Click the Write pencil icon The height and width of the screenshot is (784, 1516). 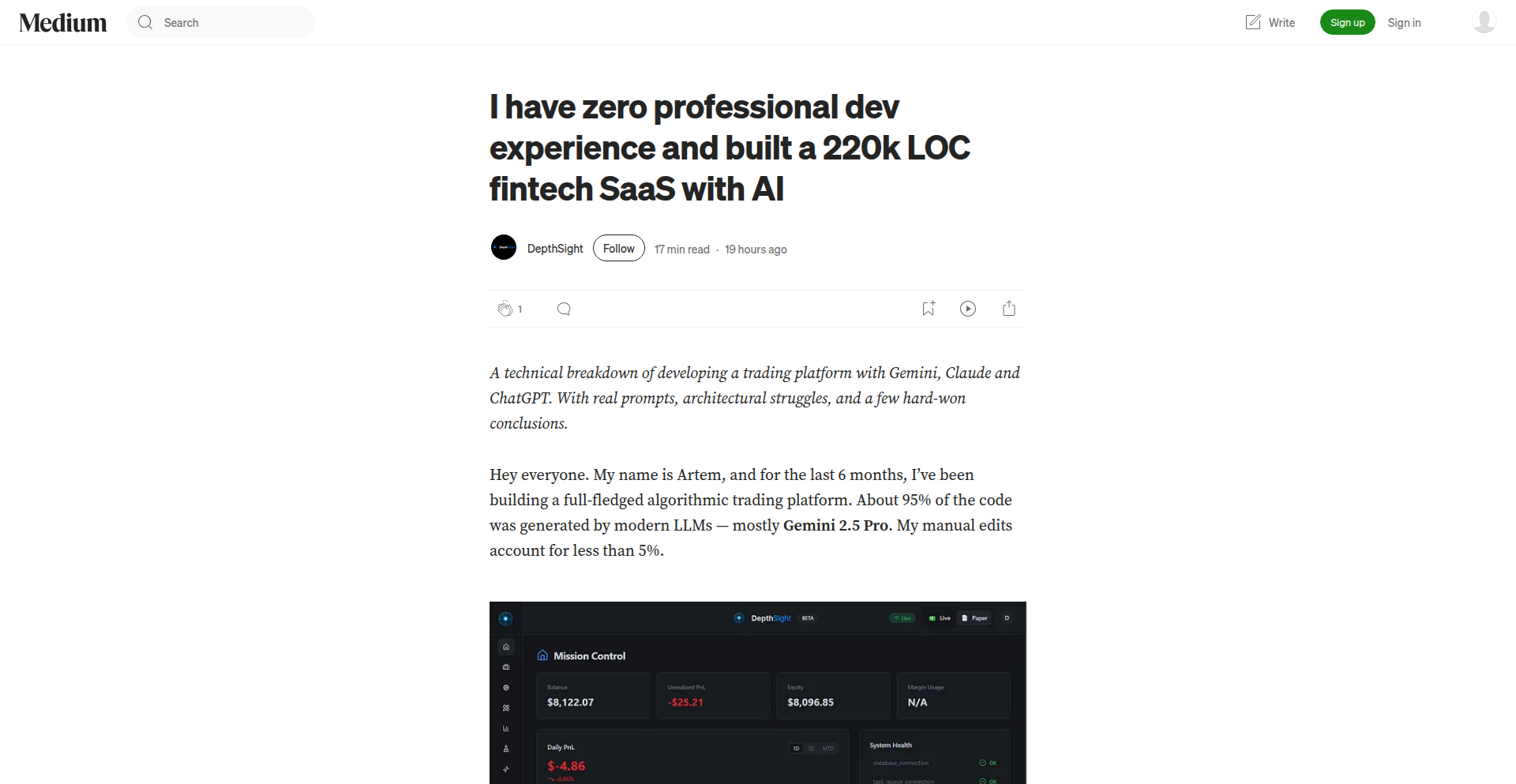pos(1253,22)
